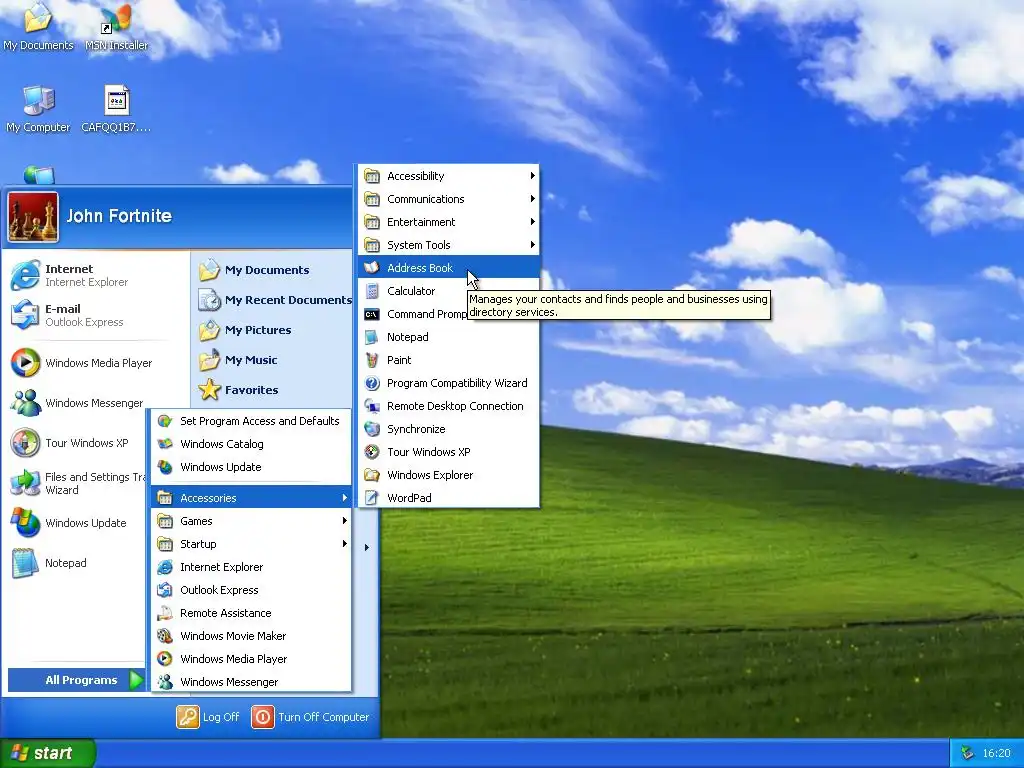The height and width of the screenshot is (768, 1024).
Task: Launch Windows Media Player from left column
Action: (x=82, y=363)
